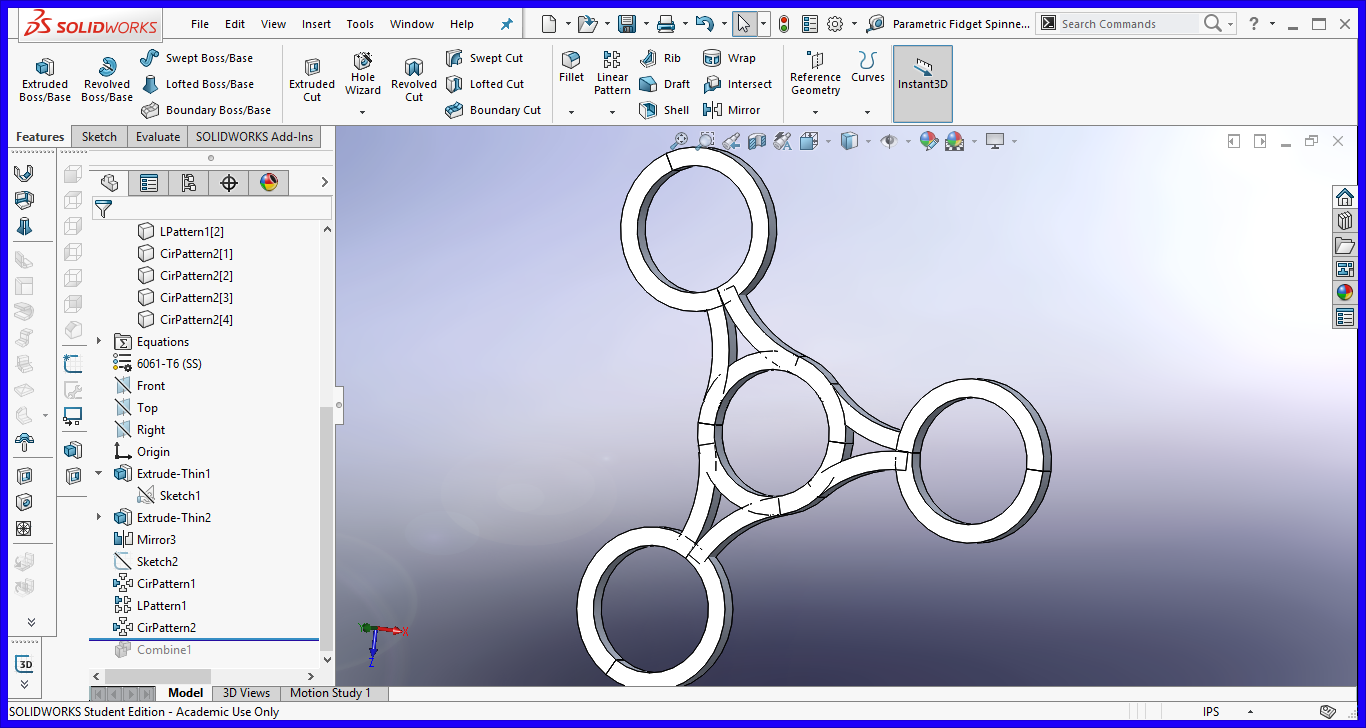Toggle Instant3D mode
Image resolution: width=1366 pixels, height=728 pixels.
(922, 84)
